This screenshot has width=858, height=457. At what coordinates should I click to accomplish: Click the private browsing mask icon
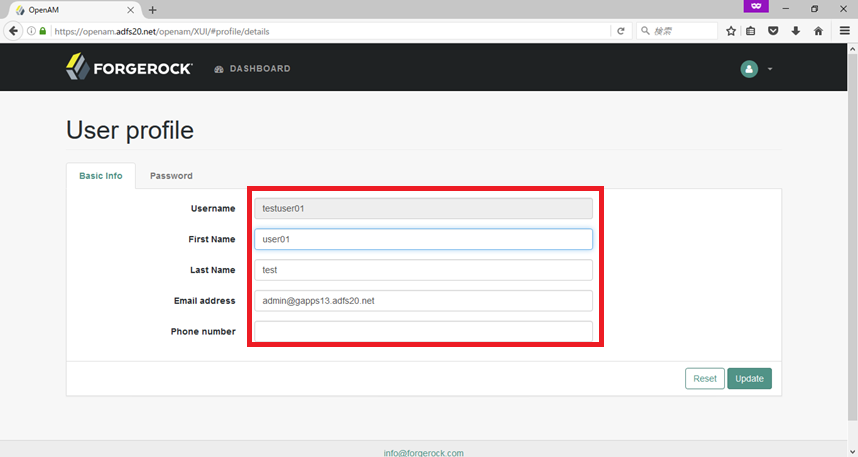756,6
